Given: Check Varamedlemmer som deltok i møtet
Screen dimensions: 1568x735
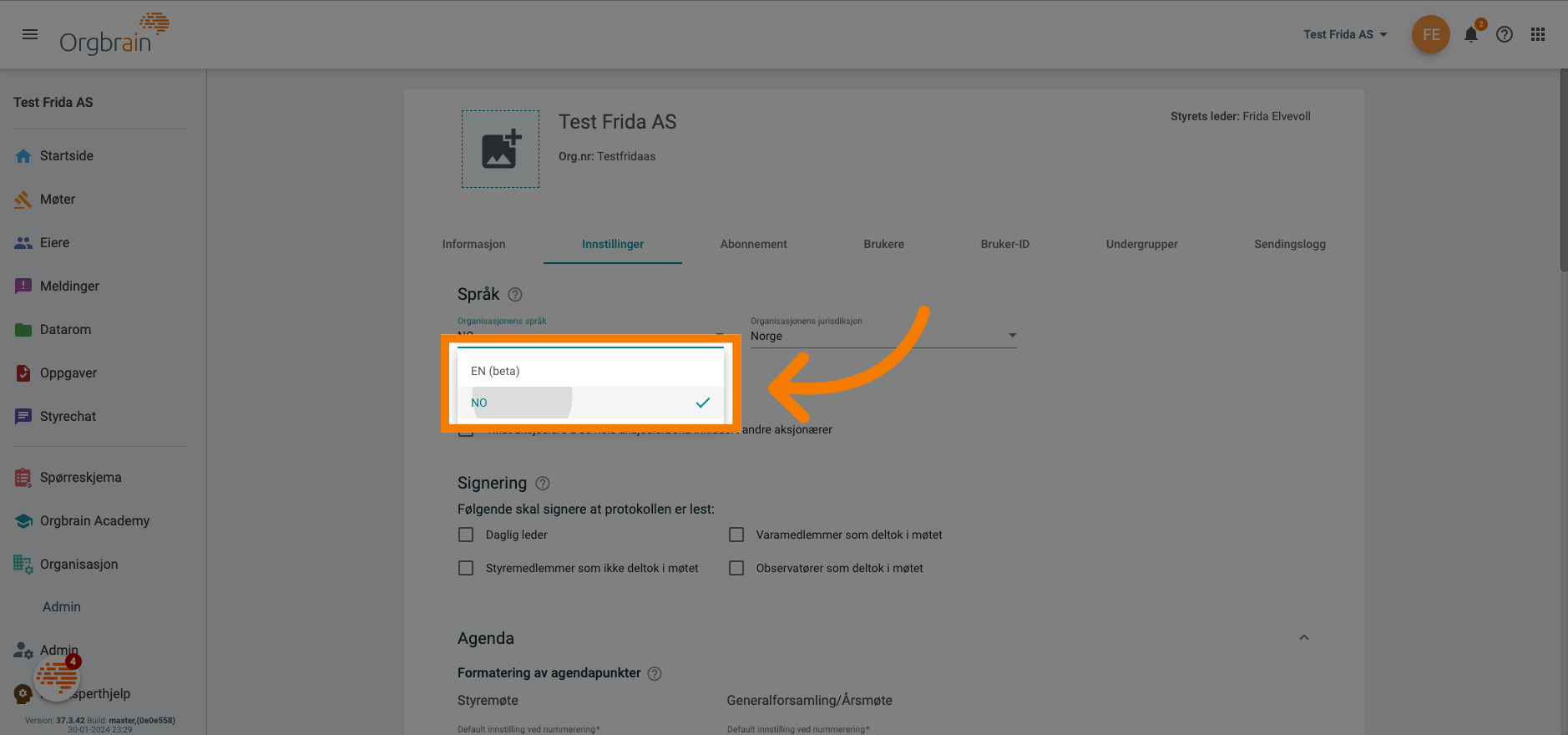Looking at the screenshot, I should pyautogui.click(x=736, y=535).
